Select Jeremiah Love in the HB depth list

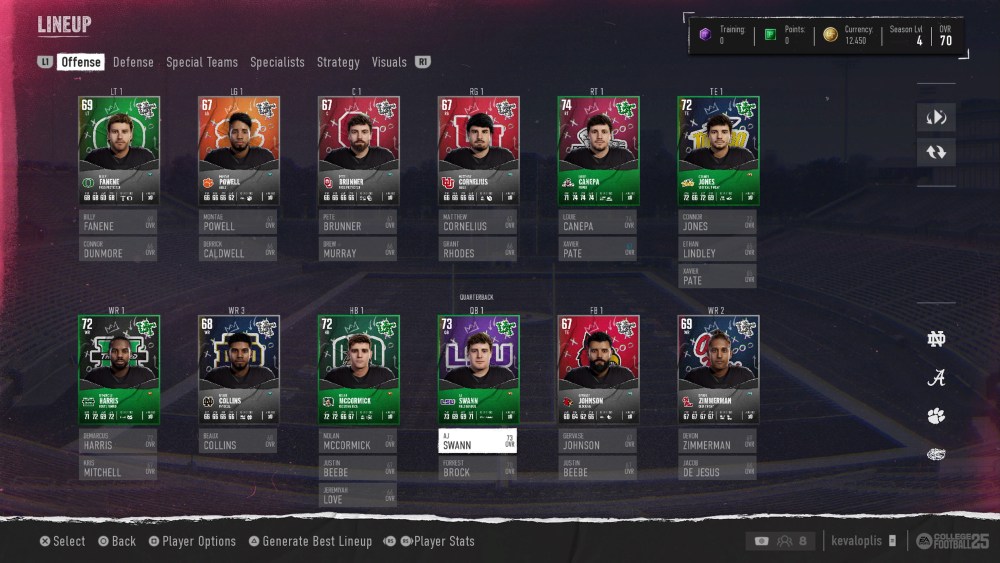[357, 495]
